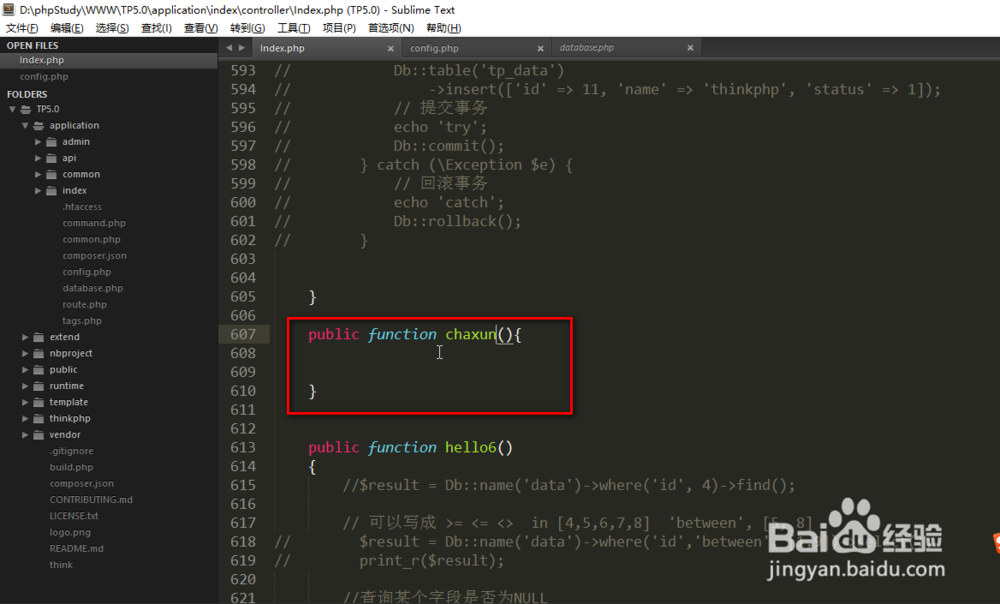
Task: Collapse the application folder
Action: click(x=25, y=126)
